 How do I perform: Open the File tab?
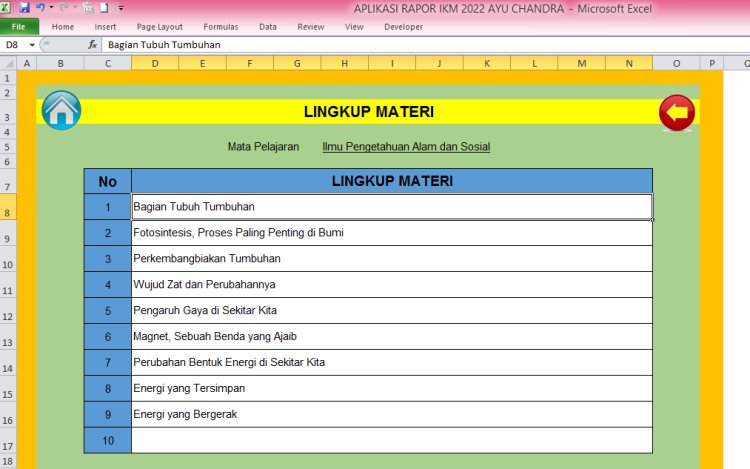coord(19,27)
